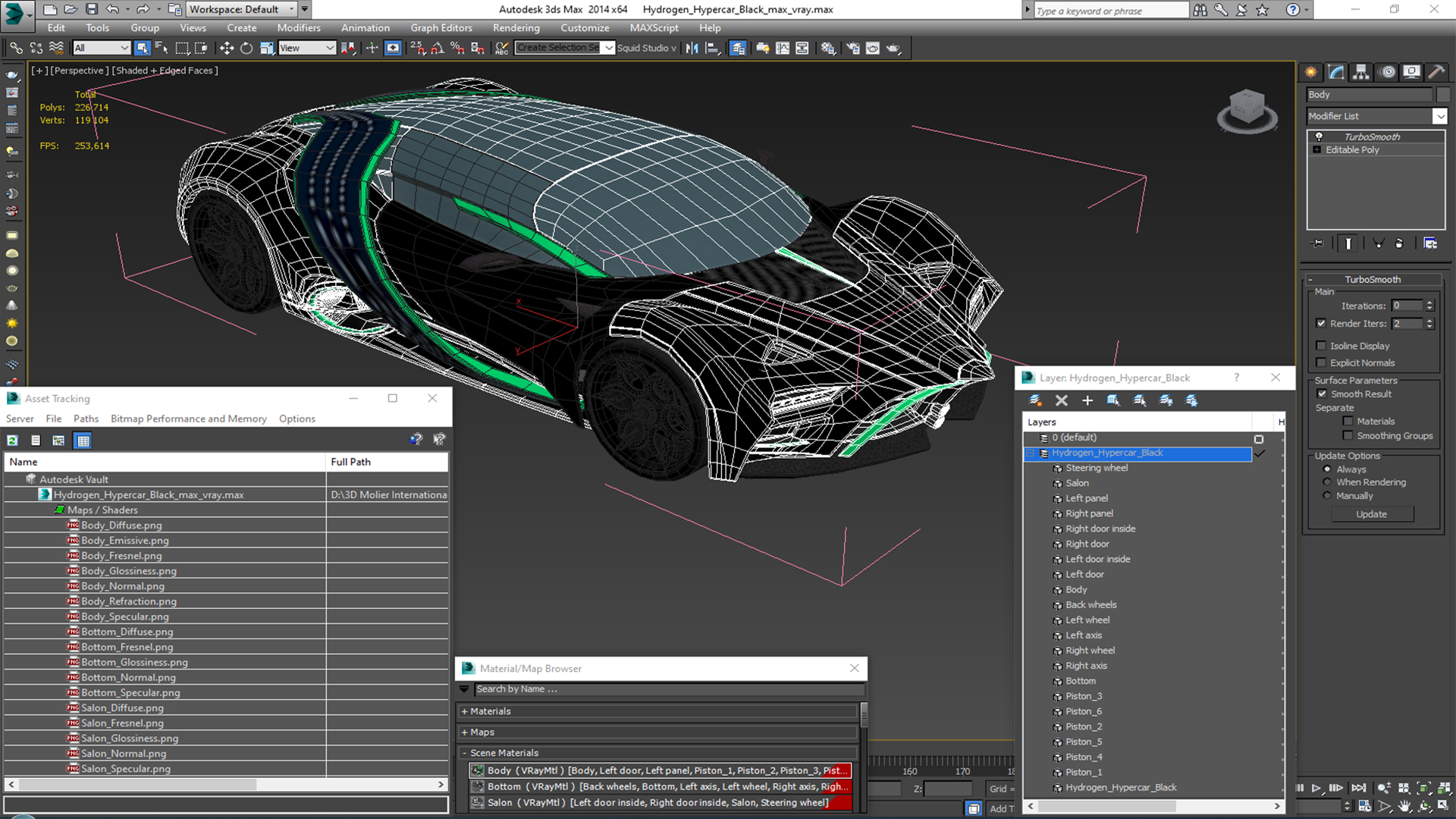Open Bitmap Performance and Memory menu
The width and height of the screenshot is (1456, 819).
tap(188, 419)
